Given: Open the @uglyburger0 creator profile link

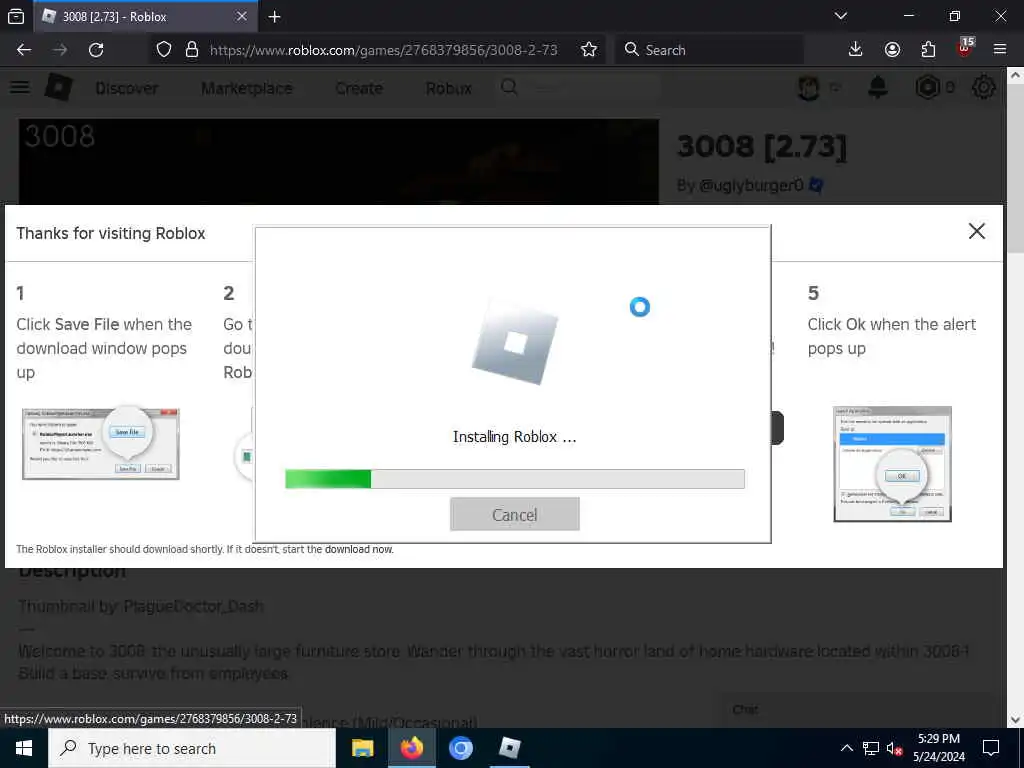Looking at the screenshot, I should tap(750, 185).
